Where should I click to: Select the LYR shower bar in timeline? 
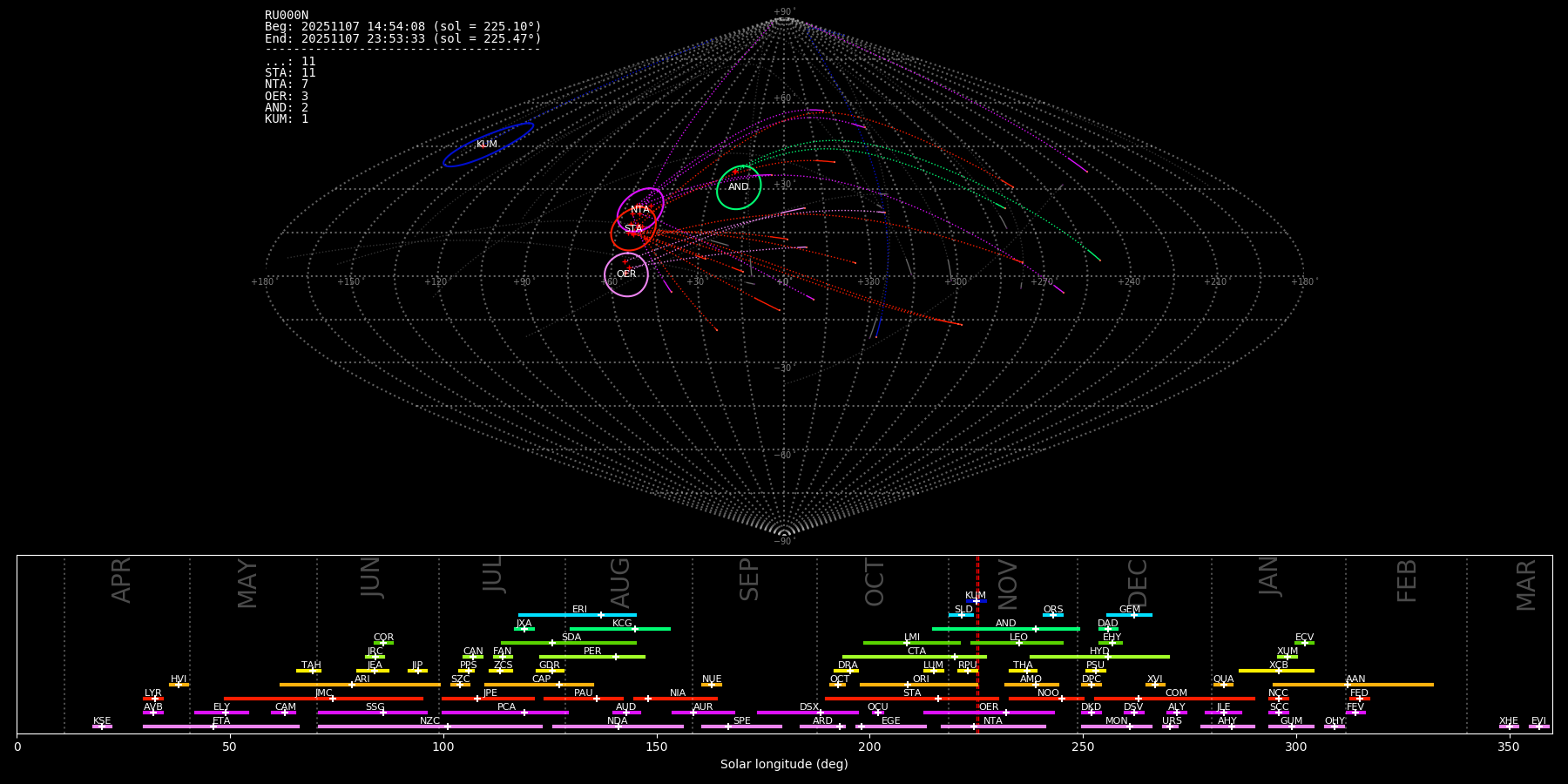tap(153, 699)
